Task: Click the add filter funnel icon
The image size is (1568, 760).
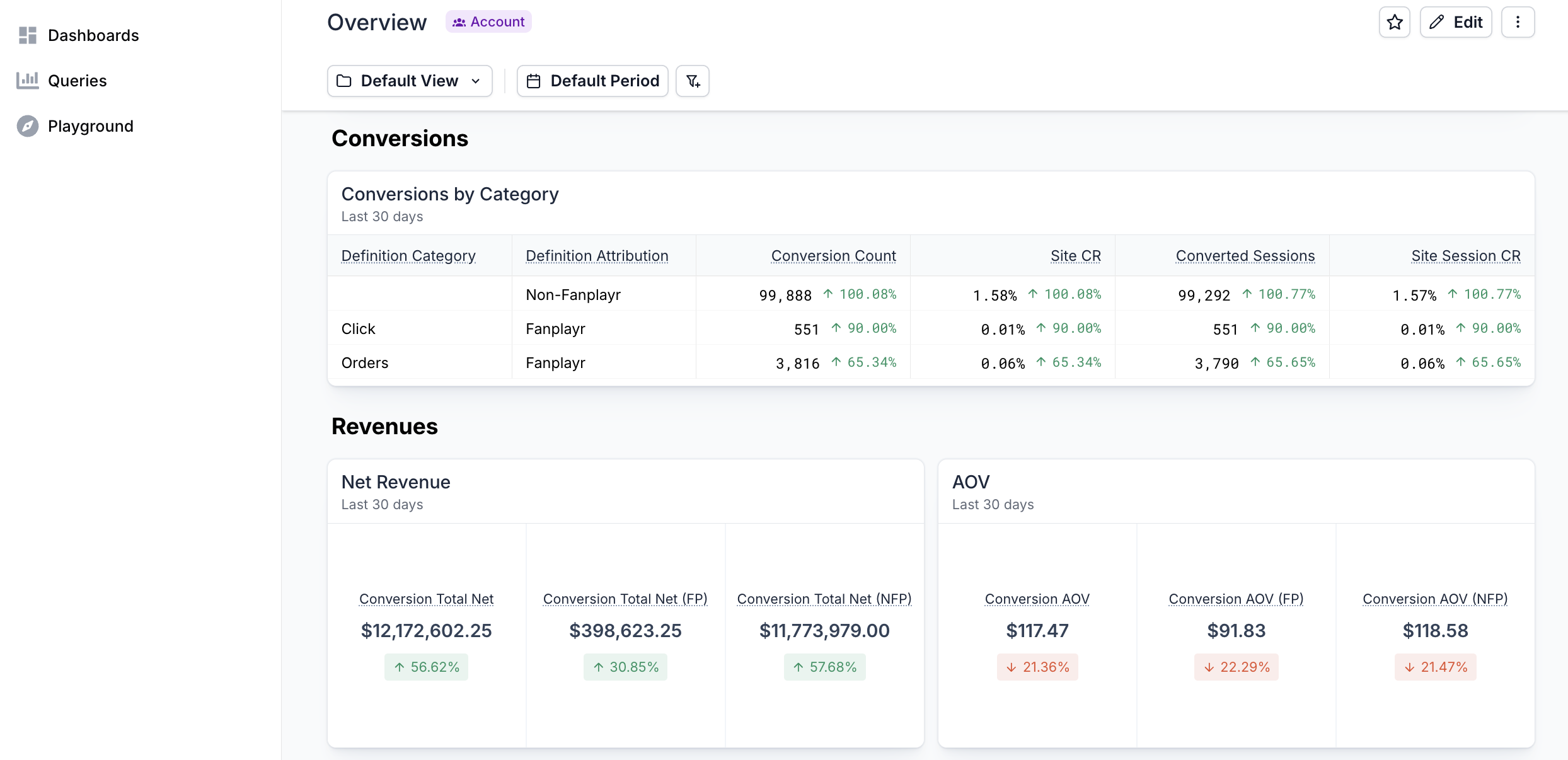Action: [693, 81]
